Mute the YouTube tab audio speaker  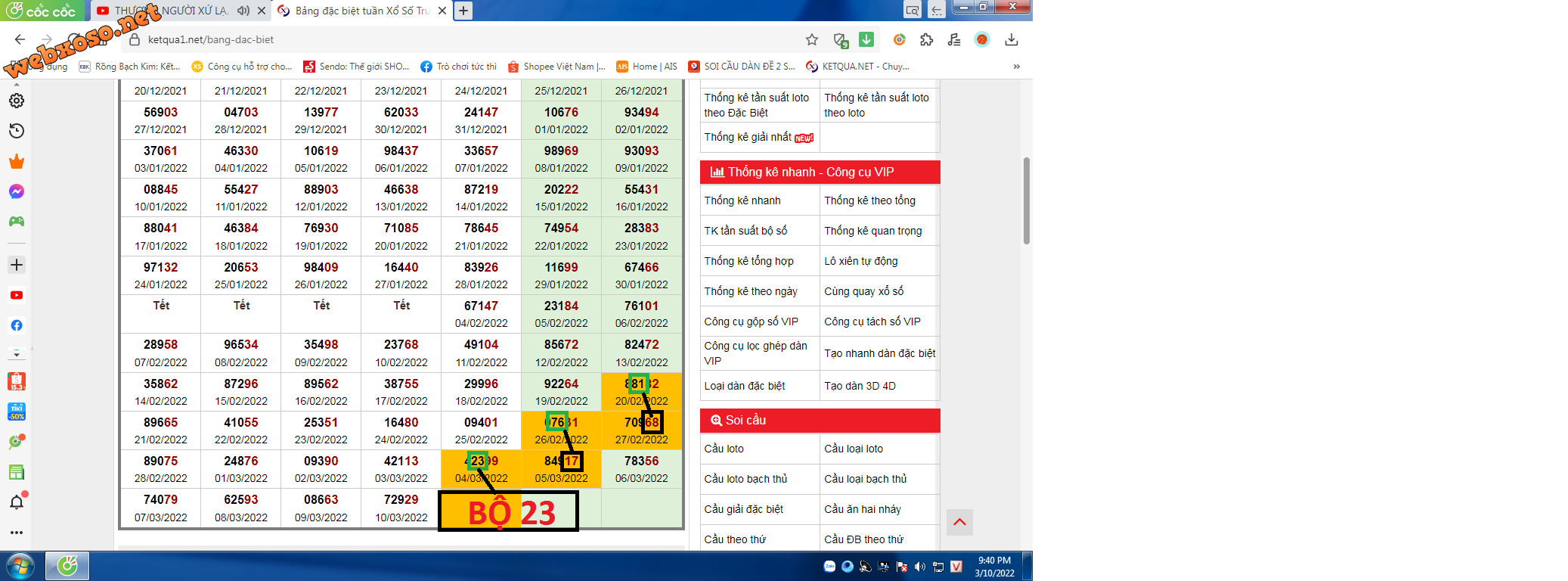click(x=243, y=11)
